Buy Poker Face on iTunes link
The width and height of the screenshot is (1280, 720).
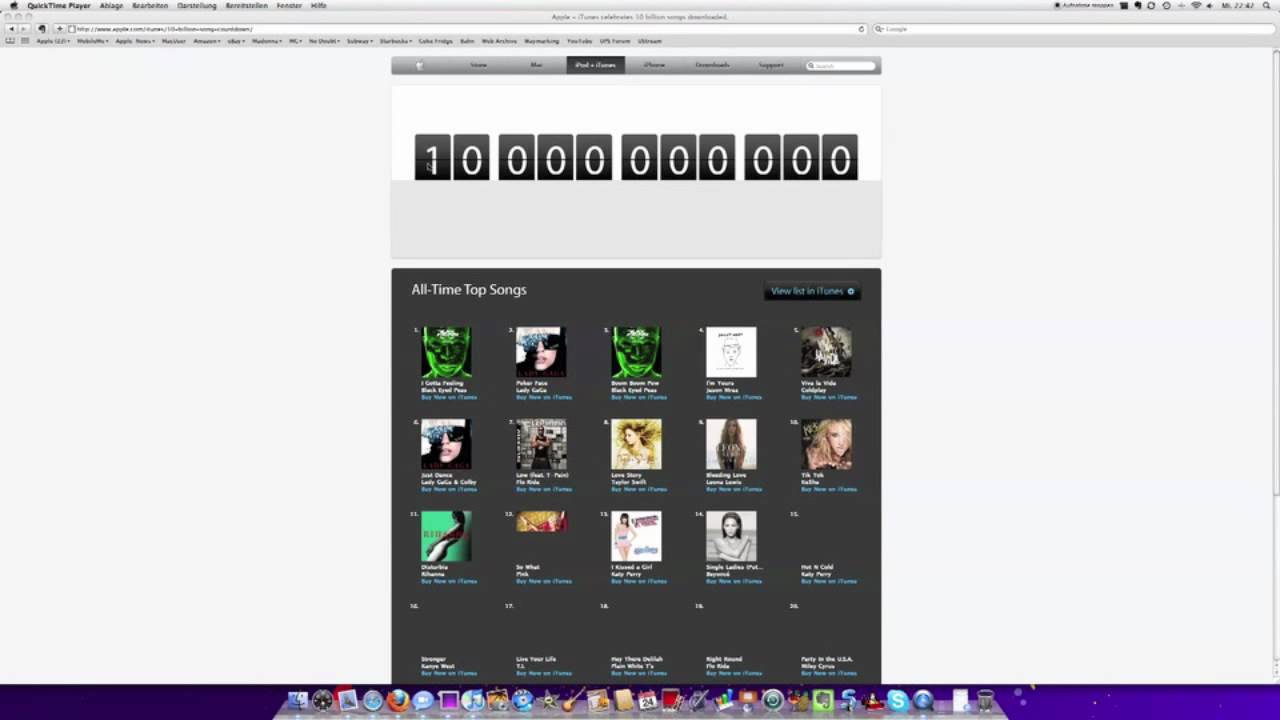(x=544, y=397)
